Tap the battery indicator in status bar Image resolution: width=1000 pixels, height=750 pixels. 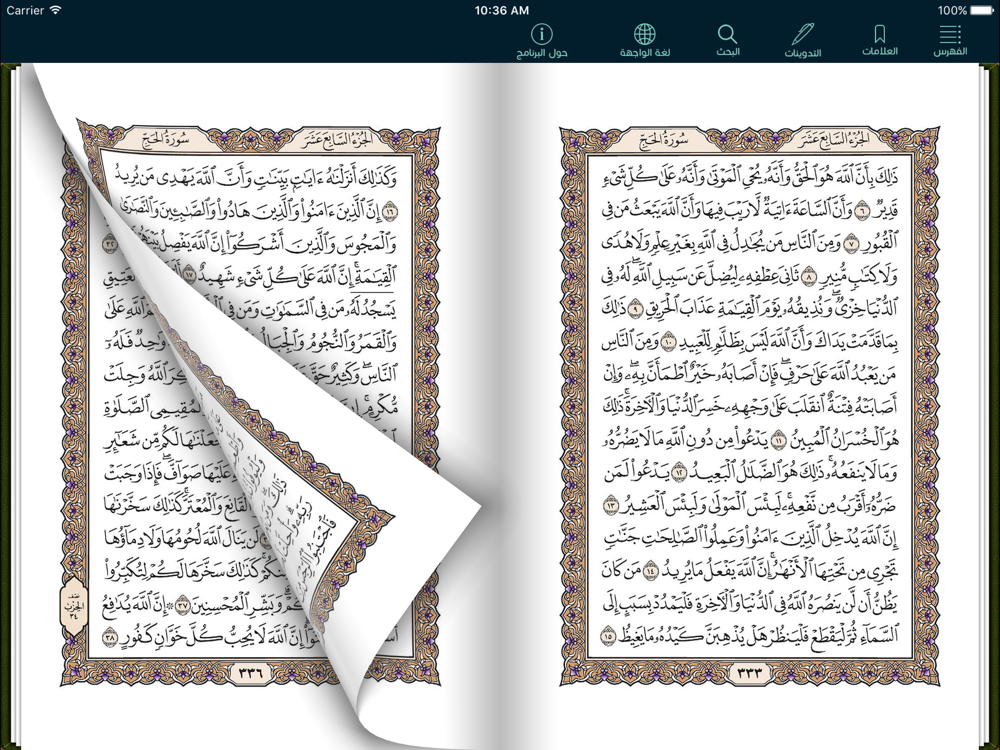(x=982, y=10)
